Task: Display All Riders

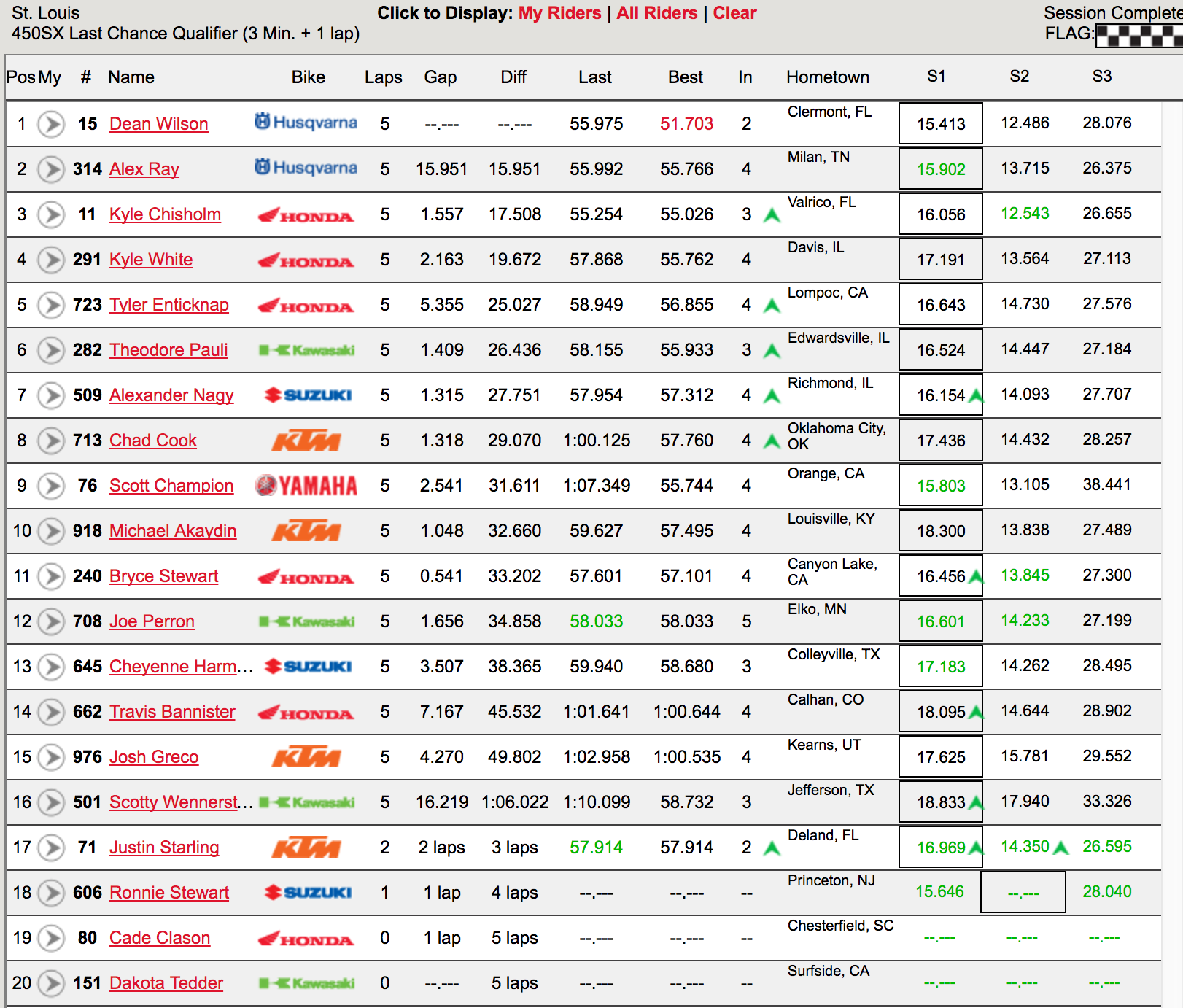Action: point(657,13)
